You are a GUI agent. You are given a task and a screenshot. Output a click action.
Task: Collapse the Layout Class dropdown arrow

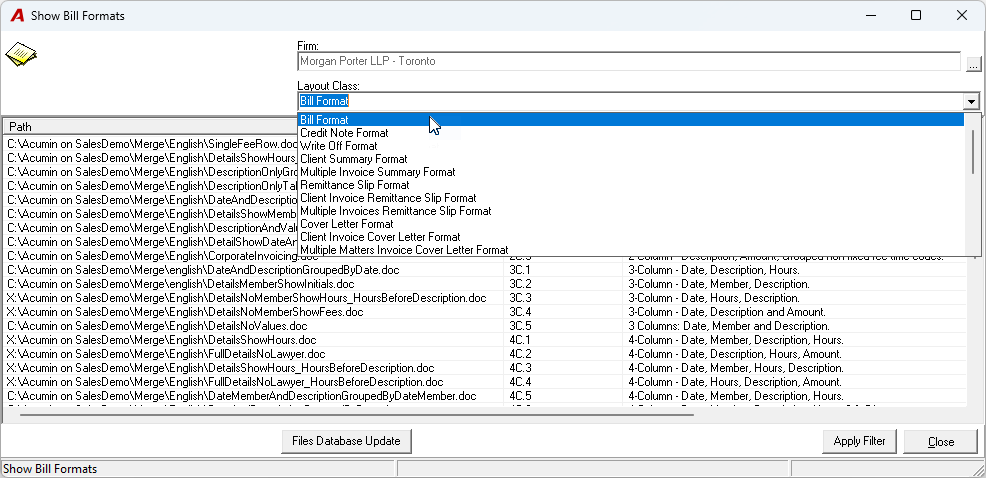[x=972, y=101]
